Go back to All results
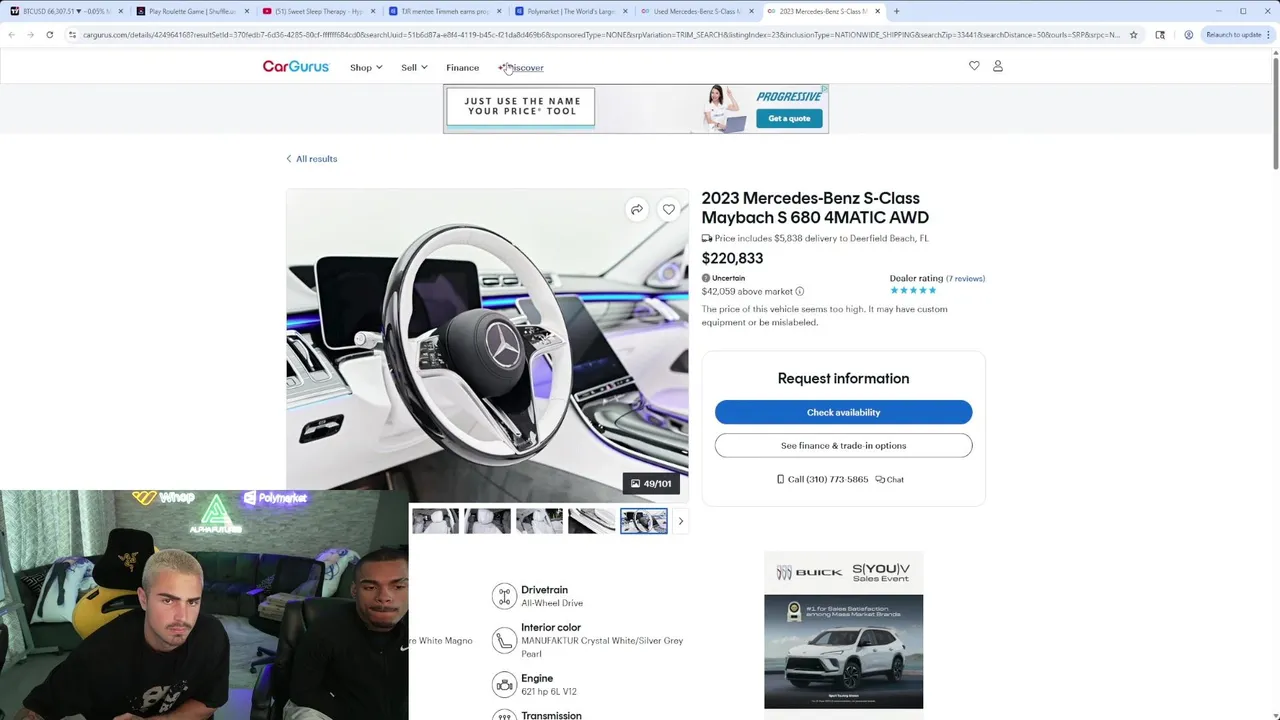1280x720 pixels. pos(311,159)
